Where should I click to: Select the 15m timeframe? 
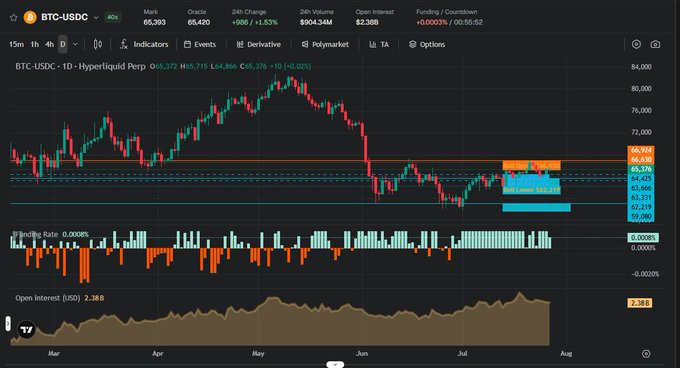[16, 44]
